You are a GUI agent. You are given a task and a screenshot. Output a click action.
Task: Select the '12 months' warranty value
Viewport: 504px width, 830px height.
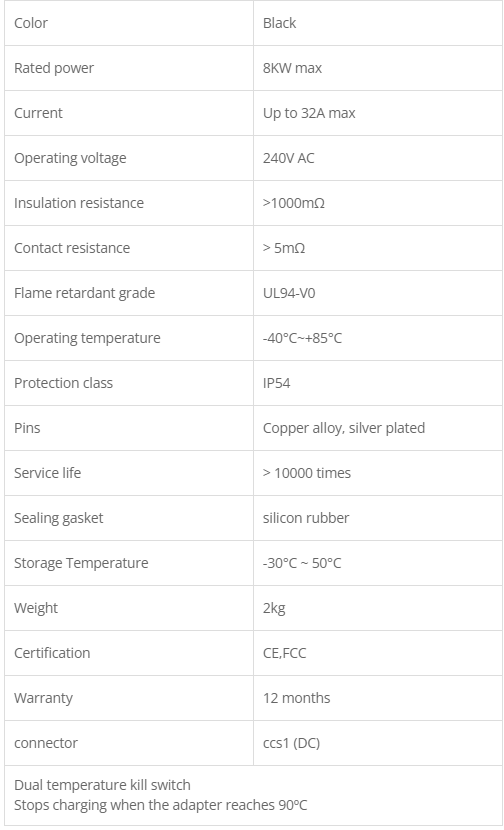[x=296, y=698]
